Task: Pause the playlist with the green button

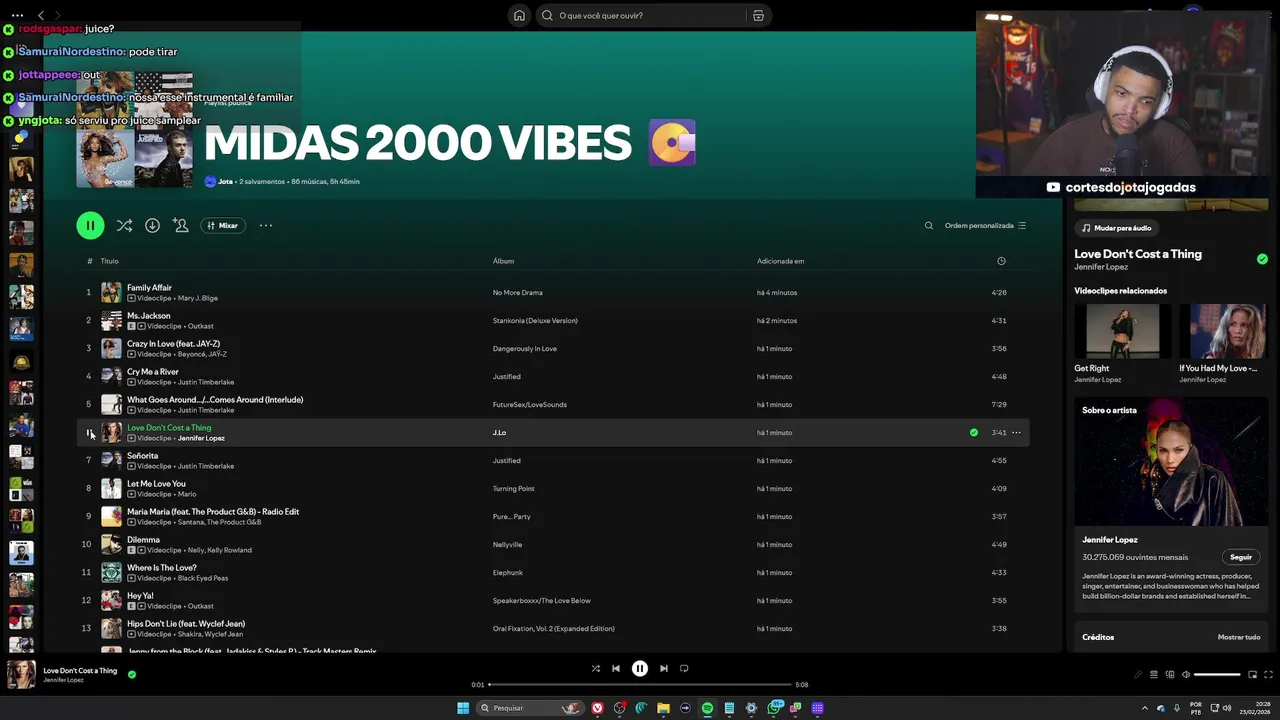Action: click(90, 225)
